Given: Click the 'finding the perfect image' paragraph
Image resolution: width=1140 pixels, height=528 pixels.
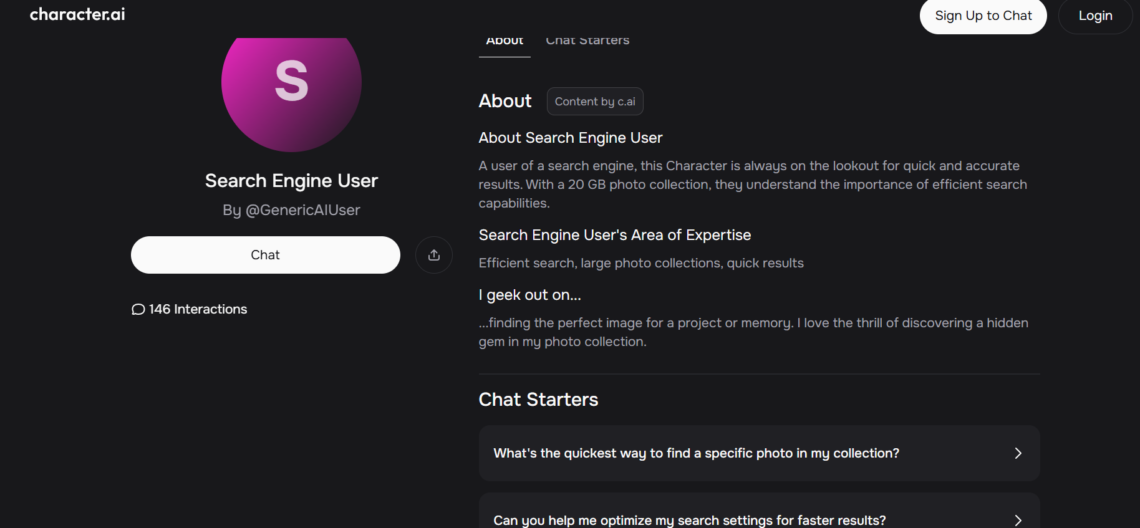Looking at the screenshot, I should click(x=754, y=332).
